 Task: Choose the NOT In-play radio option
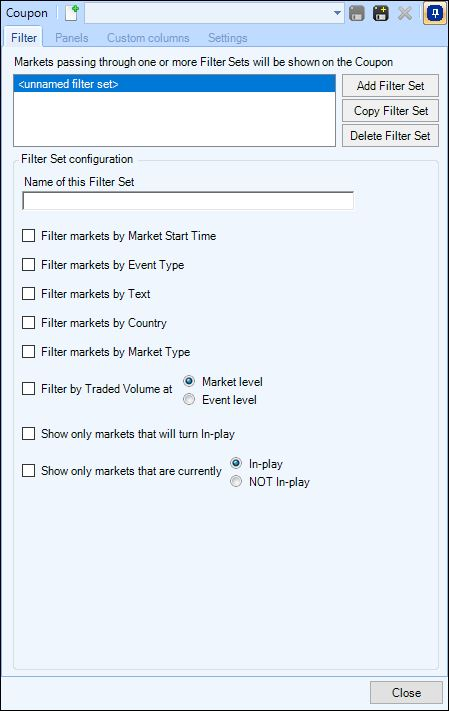coord(236,482)
